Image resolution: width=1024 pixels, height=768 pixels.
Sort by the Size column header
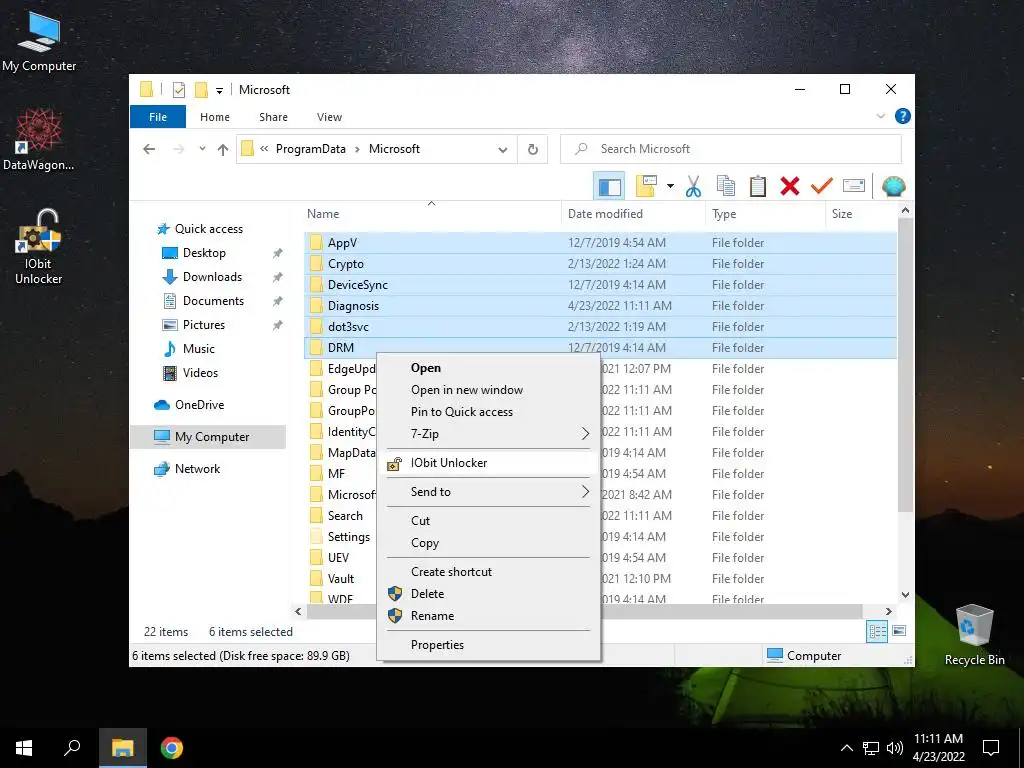(861, 214)
